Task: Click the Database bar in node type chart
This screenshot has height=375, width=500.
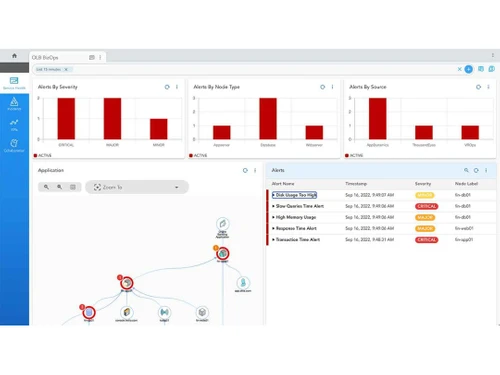Action: 268,119
